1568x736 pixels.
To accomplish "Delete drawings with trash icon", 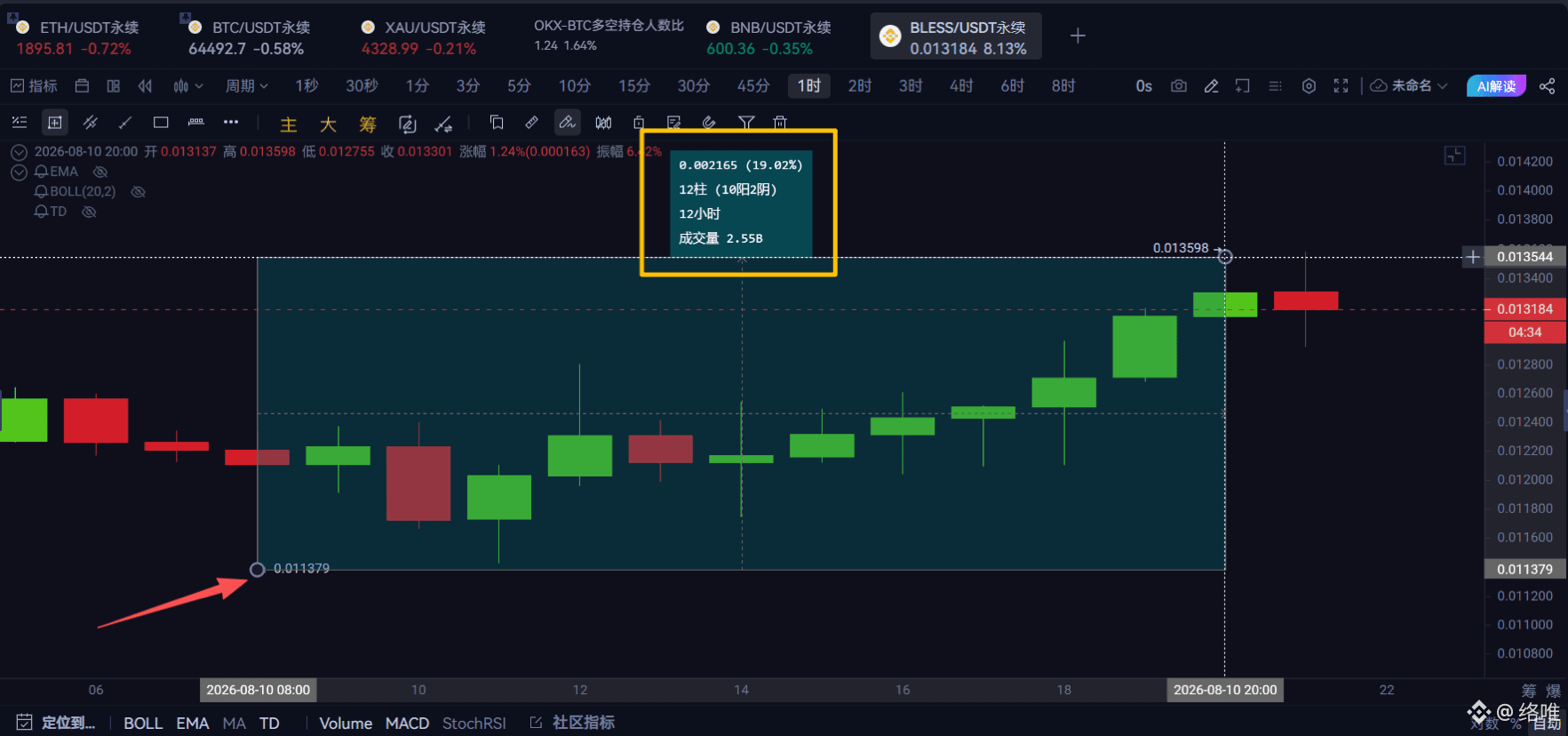I will click(x=780, y=123).
